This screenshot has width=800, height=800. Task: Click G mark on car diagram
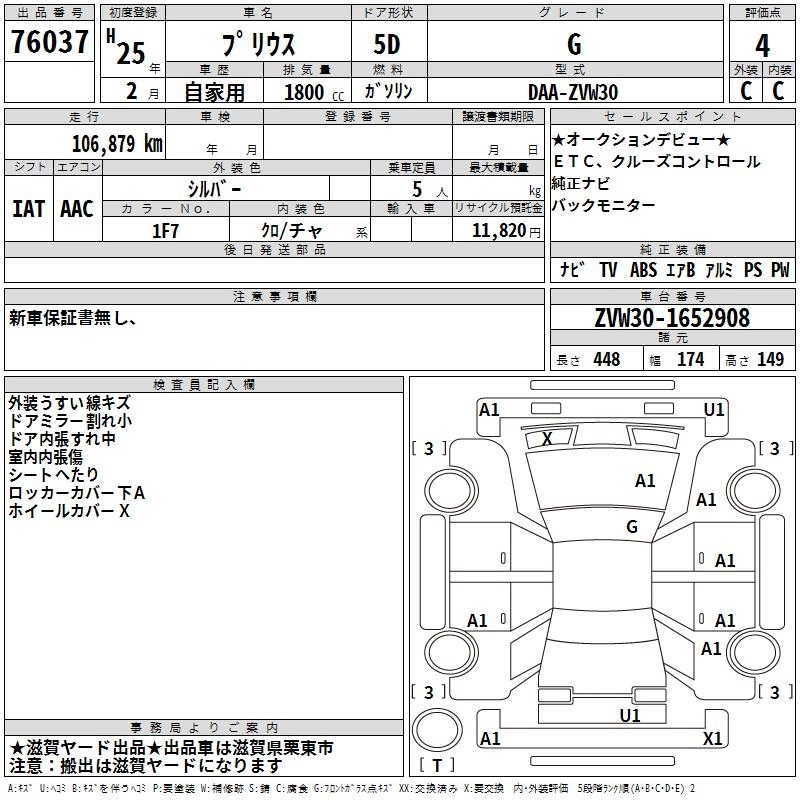click(632, 526)
